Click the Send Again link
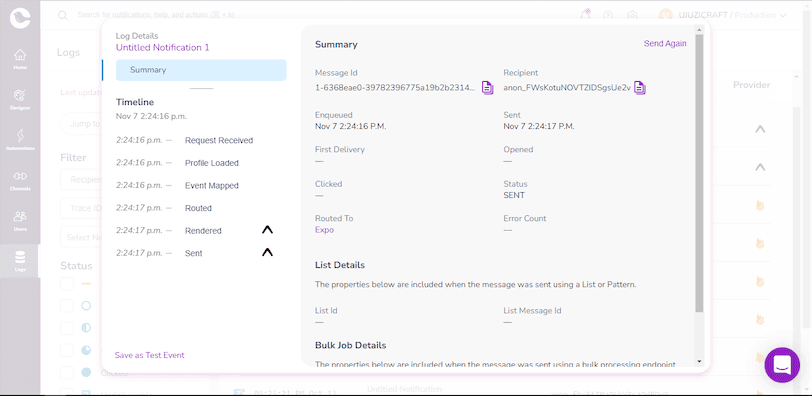 [x=665, y=43]
